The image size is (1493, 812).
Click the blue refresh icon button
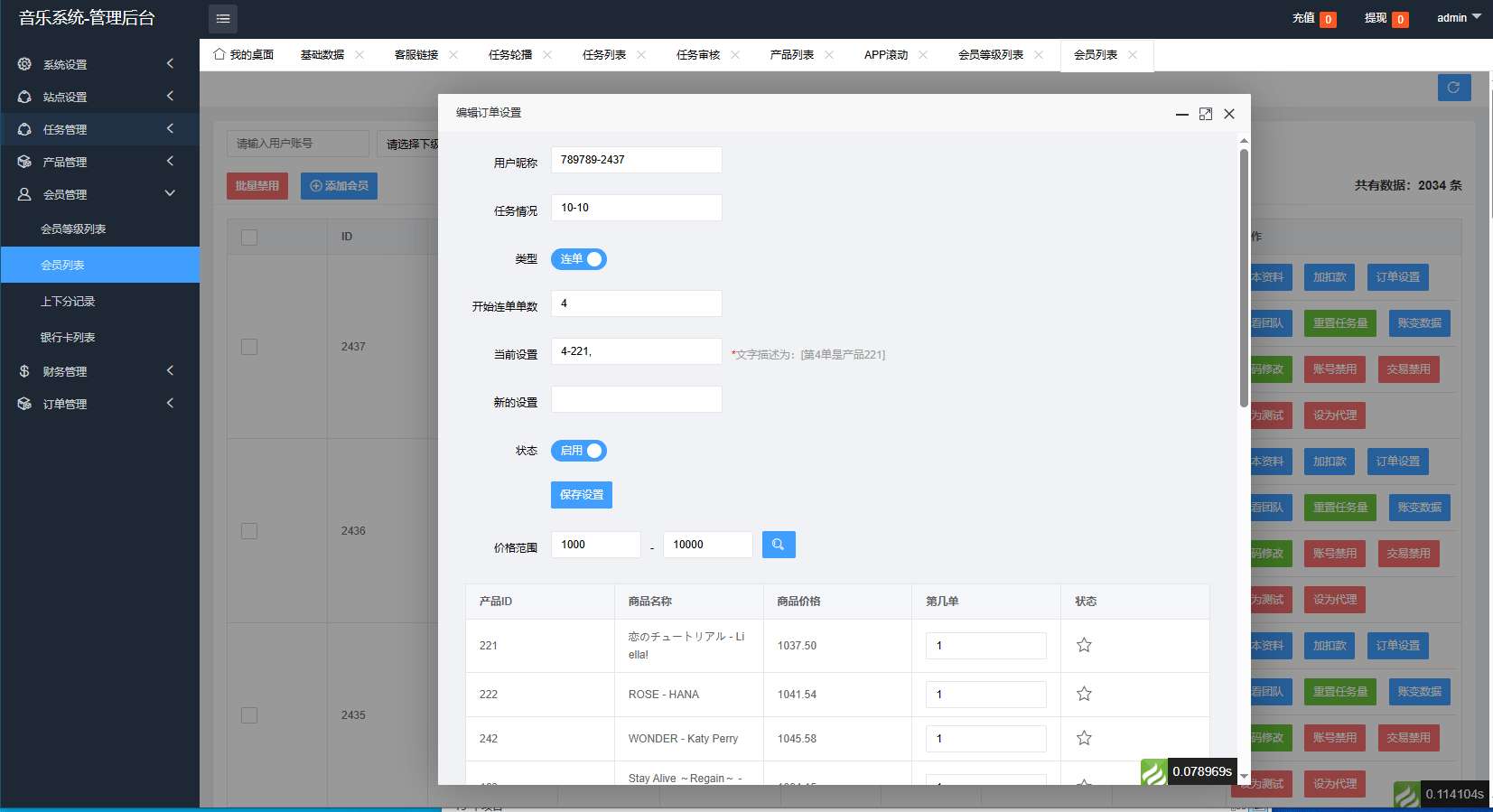1454,88
